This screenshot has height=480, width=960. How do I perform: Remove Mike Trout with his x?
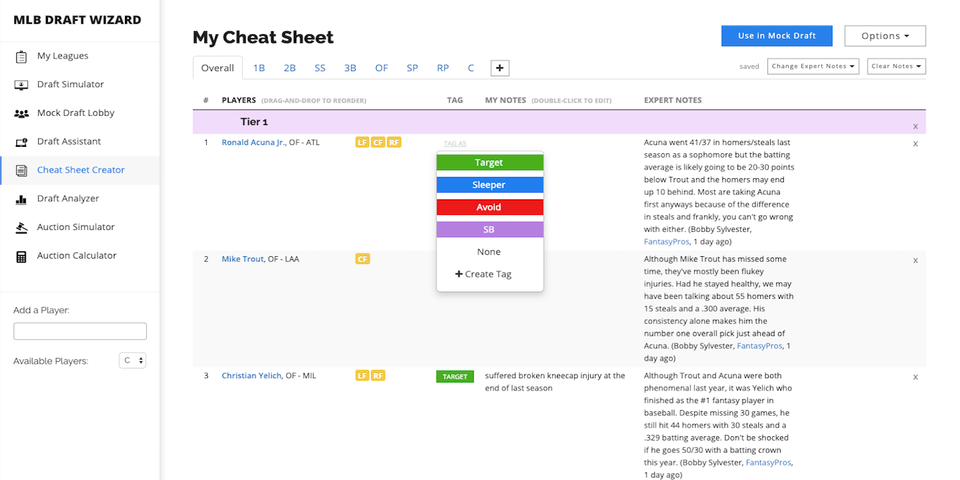915,260
